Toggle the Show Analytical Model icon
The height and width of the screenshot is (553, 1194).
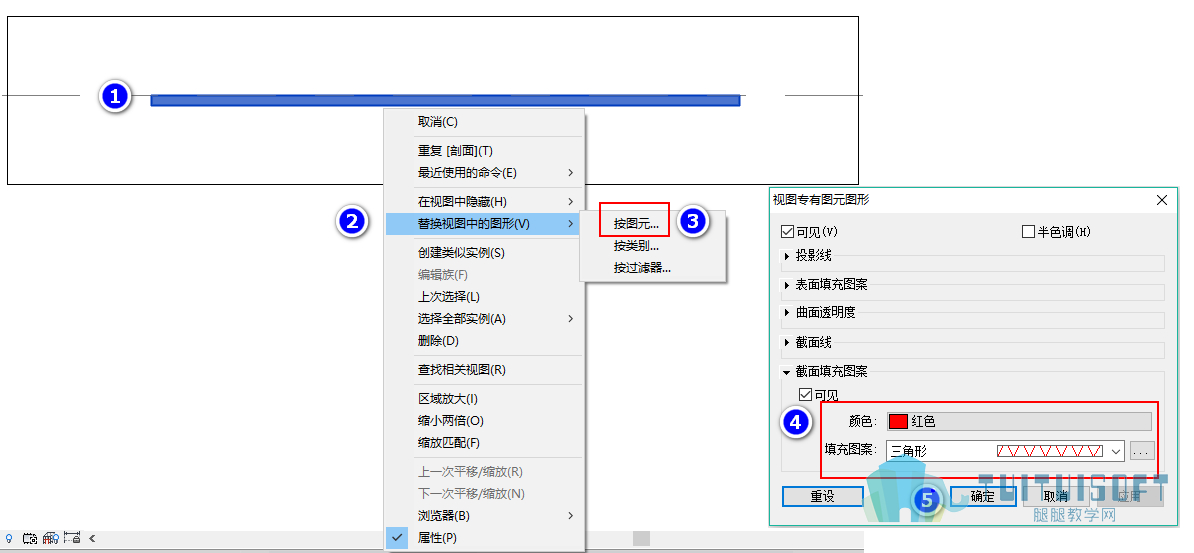(x=51, y=538)
